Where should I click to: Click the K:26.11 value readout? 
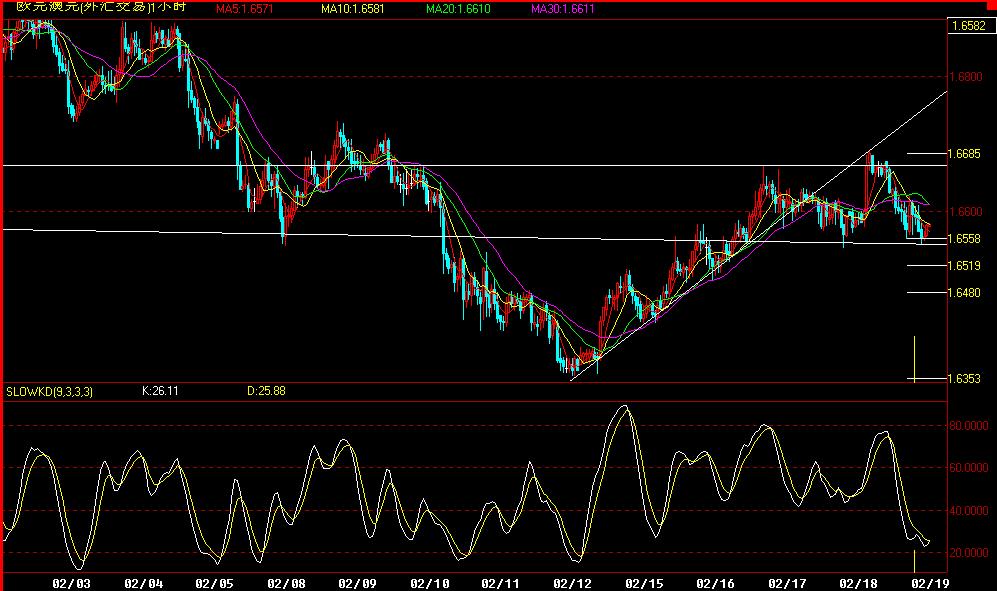point(160,391)
